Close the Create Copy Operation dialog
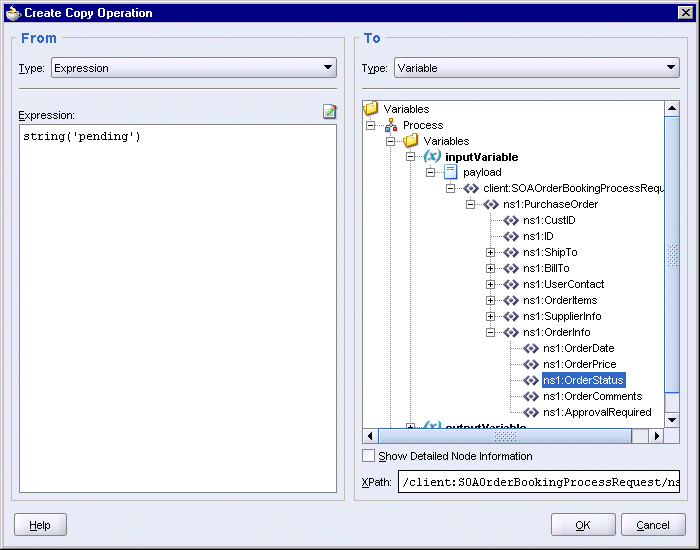Image resolution: width=700 pixels, height=550 pixels. tap(685, 12)
